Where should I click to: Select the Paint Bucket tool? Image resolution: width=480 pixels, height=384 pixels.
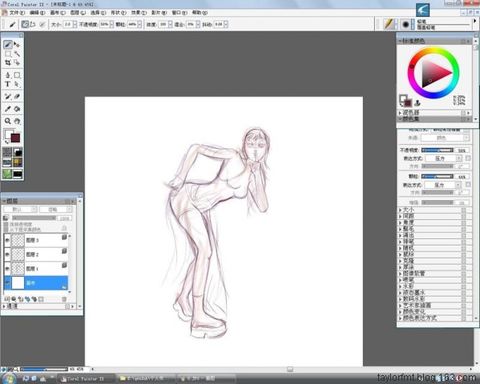(17, 109)
